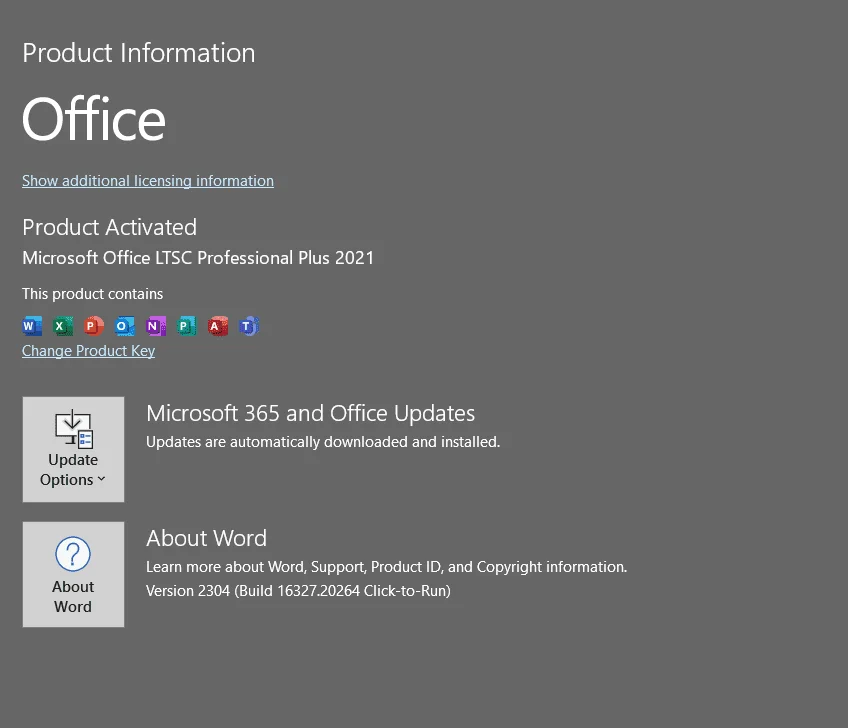This screenshot has width=848, height=728.
Task: Click the Teams app icon
Action: 249,326
